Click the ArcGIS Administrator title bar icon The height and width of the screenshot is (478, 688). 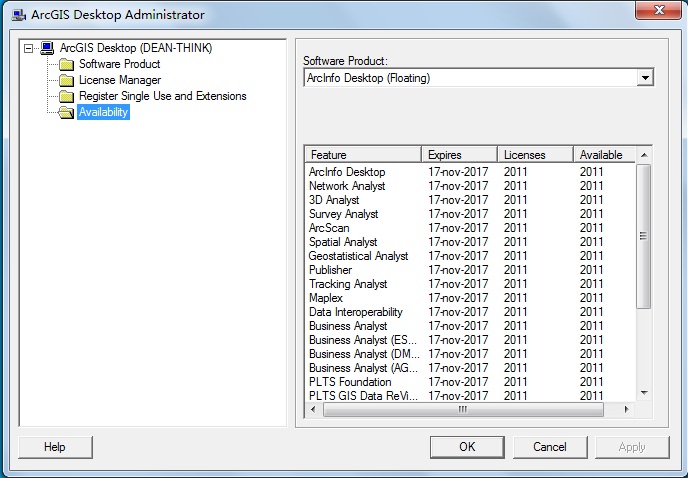tap(19, 15)
